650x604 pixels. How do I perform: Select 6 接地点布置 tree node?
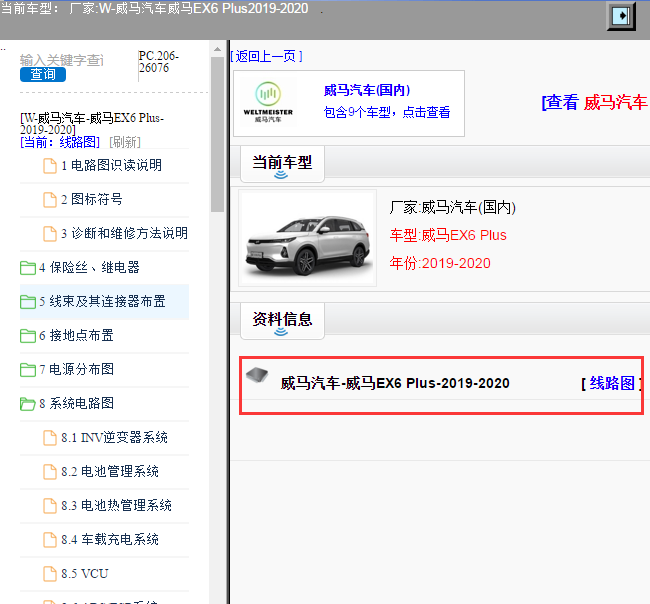coord(76,336)
